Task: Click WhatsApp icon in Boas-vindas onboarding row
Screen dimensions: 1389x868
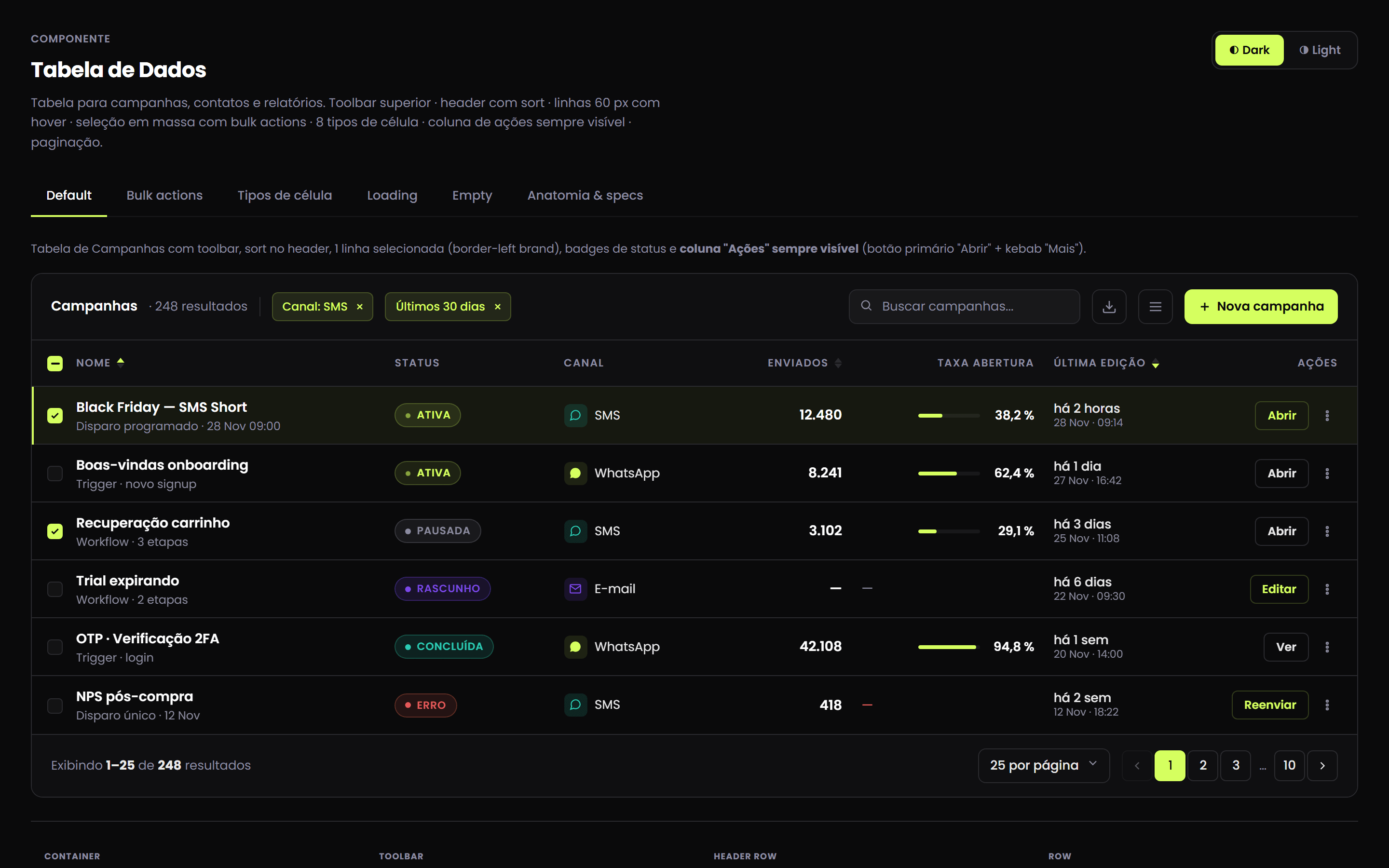Action: click(x=576, y=473)
